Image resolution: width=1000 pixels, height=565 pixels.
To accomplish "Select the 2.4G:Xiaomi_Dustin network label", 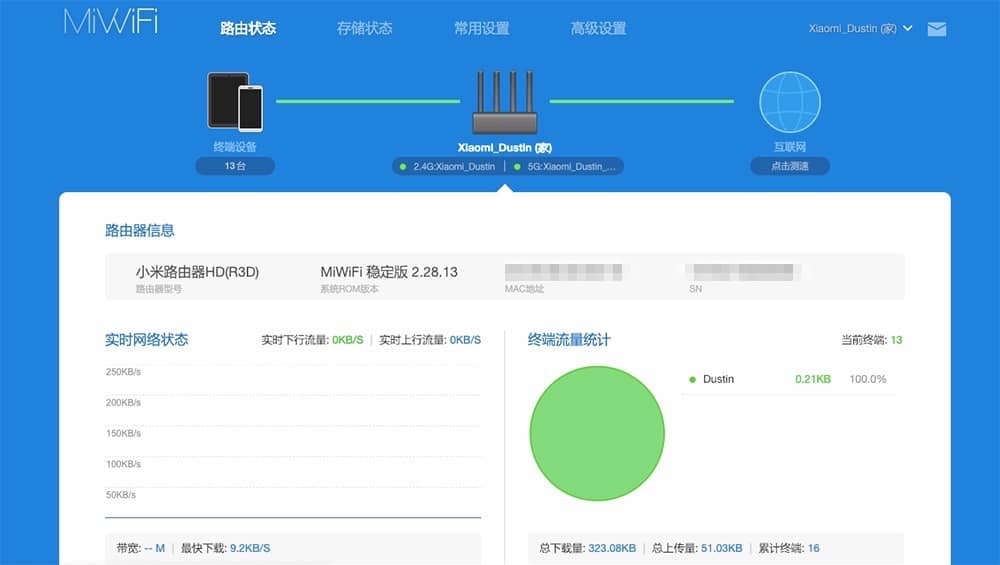I will point(454,166).
